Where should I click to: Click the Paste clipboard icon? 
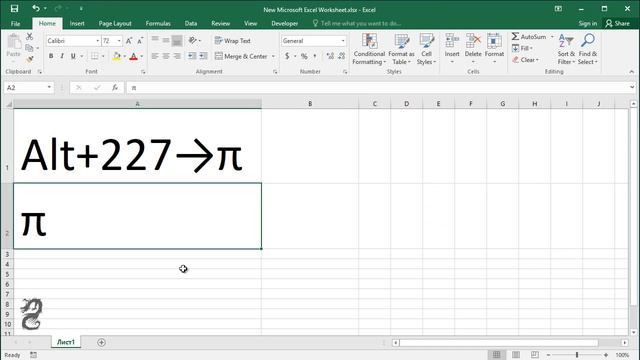point(14,42)
